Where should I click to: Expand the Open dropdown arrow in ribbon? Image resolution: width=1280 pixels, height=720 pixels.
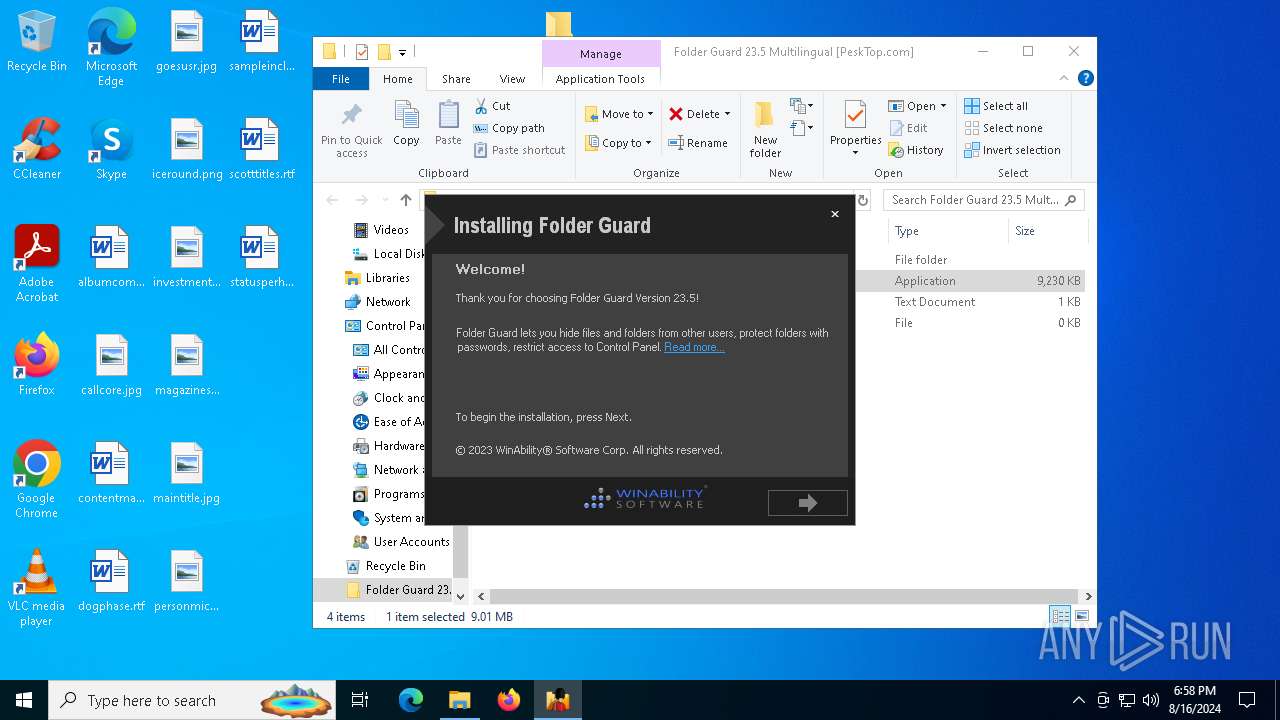pos(943,106)
